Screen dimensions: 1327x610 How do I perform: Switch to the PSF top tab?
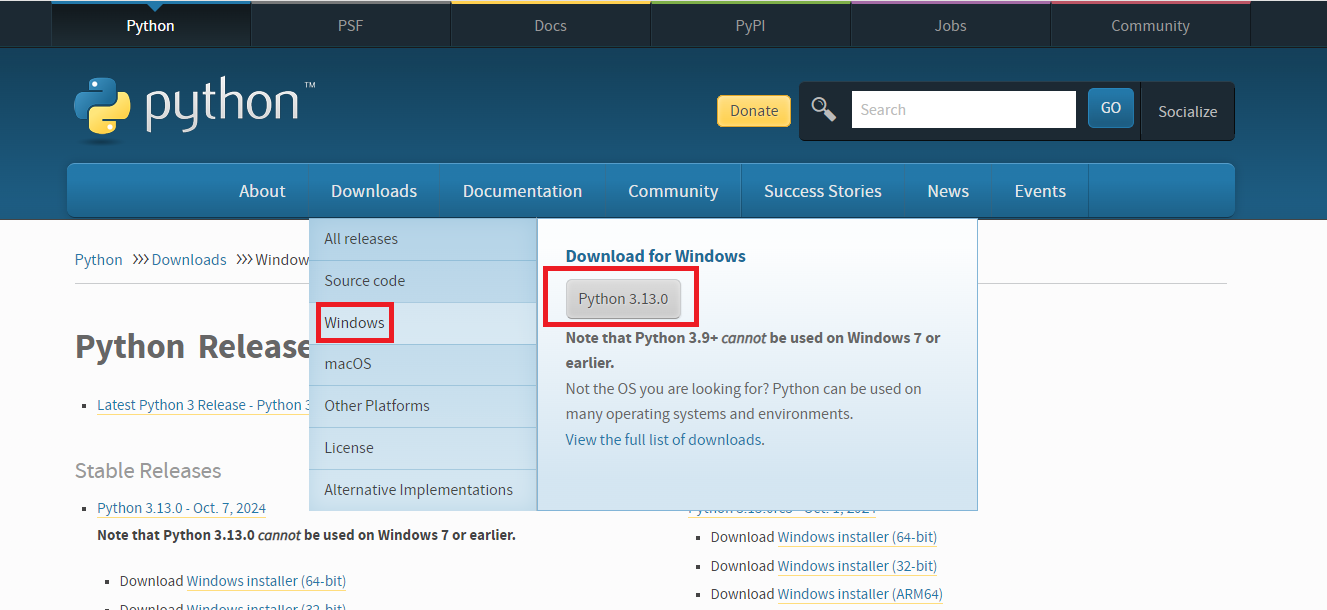coord(351,26)
